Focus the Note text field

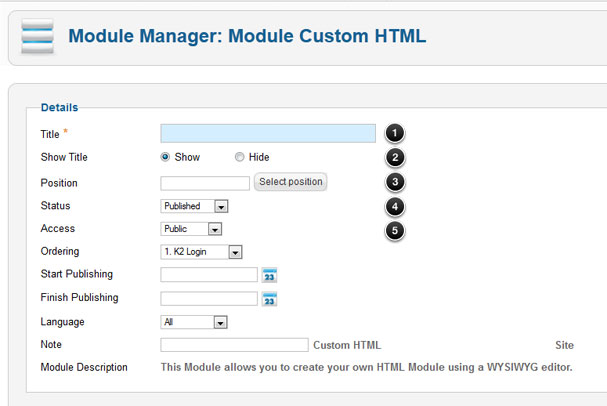(235, 345)
